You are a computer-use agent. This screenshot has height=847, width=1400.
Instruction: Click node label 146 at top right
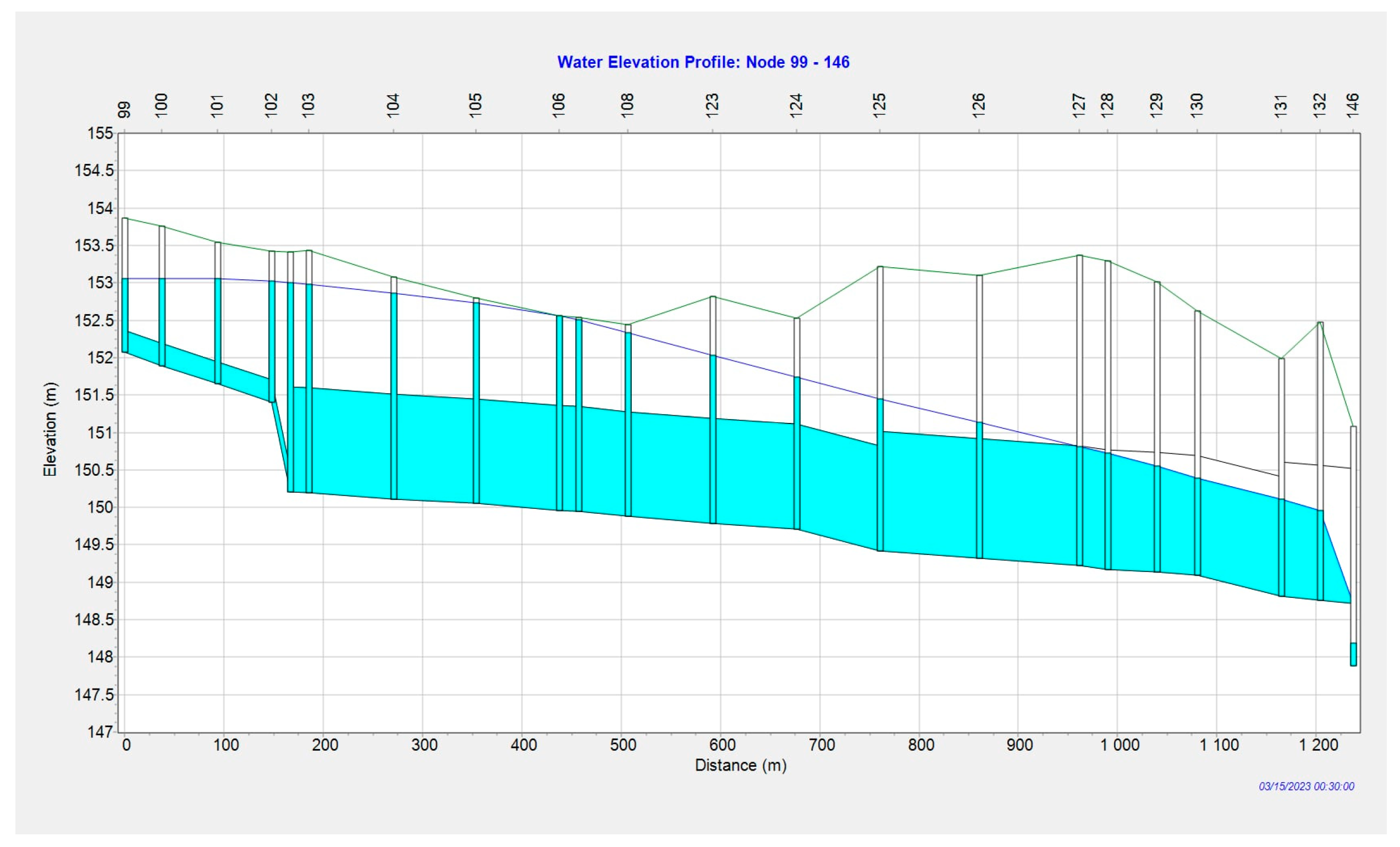click(1353, 106)
